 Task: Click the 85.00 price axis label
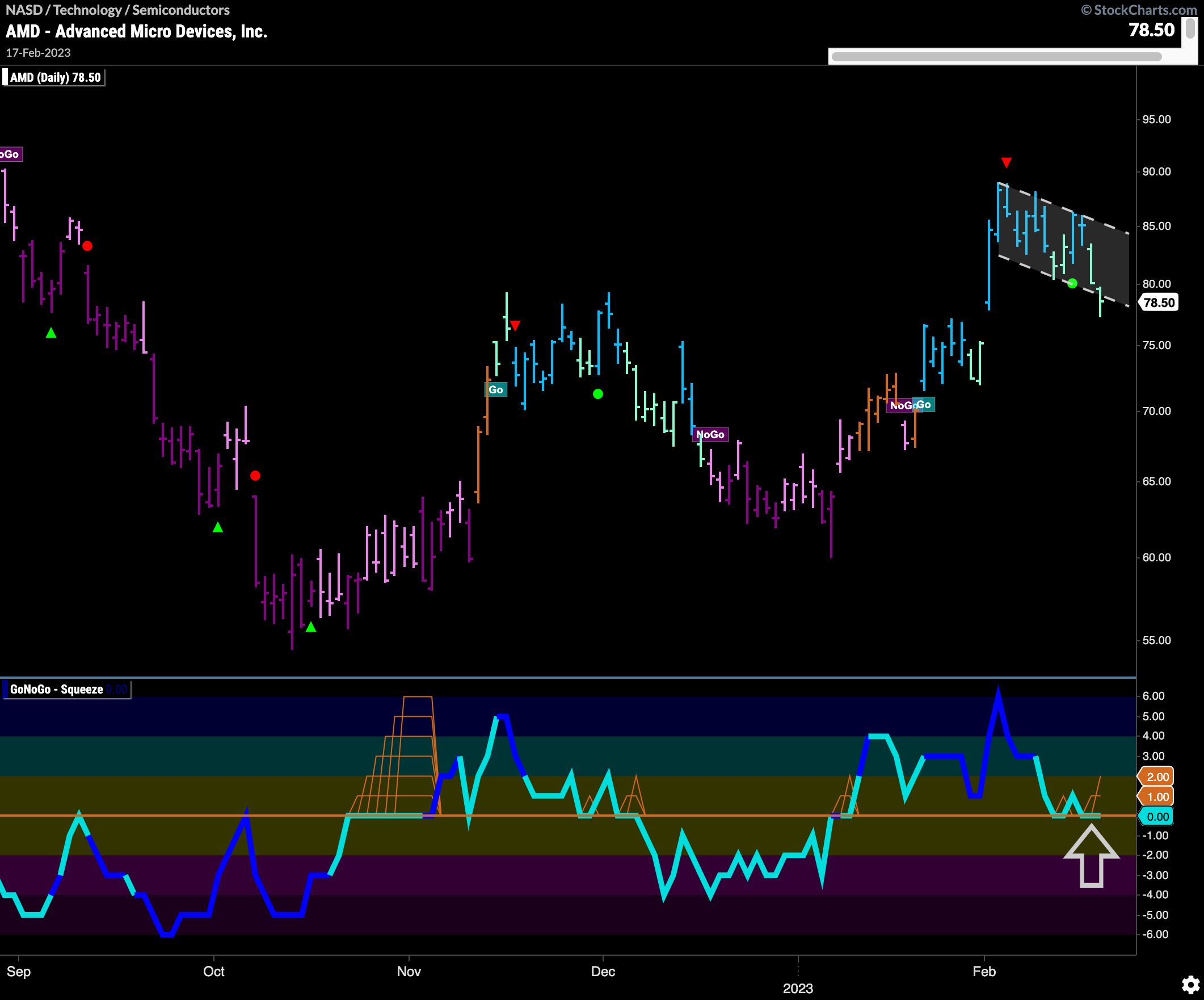[1156, 226]
